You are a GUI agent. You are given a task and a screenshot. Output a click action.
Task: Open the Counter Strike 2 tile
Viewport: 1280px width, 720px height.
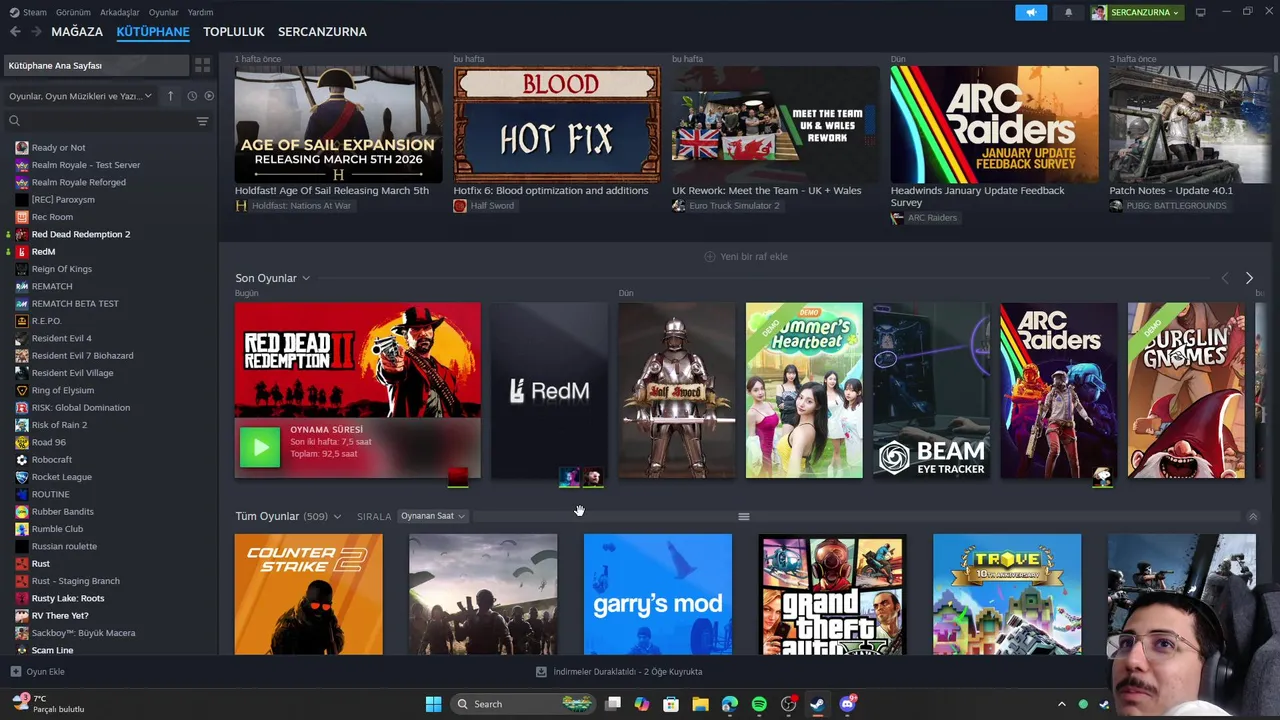(x=308, y=594)
